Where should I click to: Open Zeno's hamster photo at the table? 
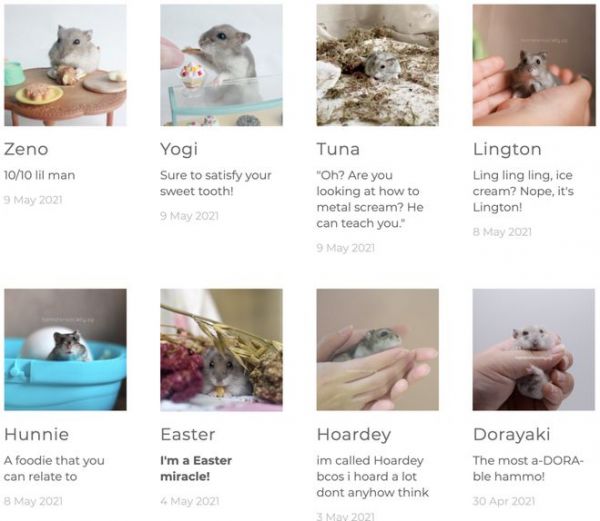(x=65, y=65)
